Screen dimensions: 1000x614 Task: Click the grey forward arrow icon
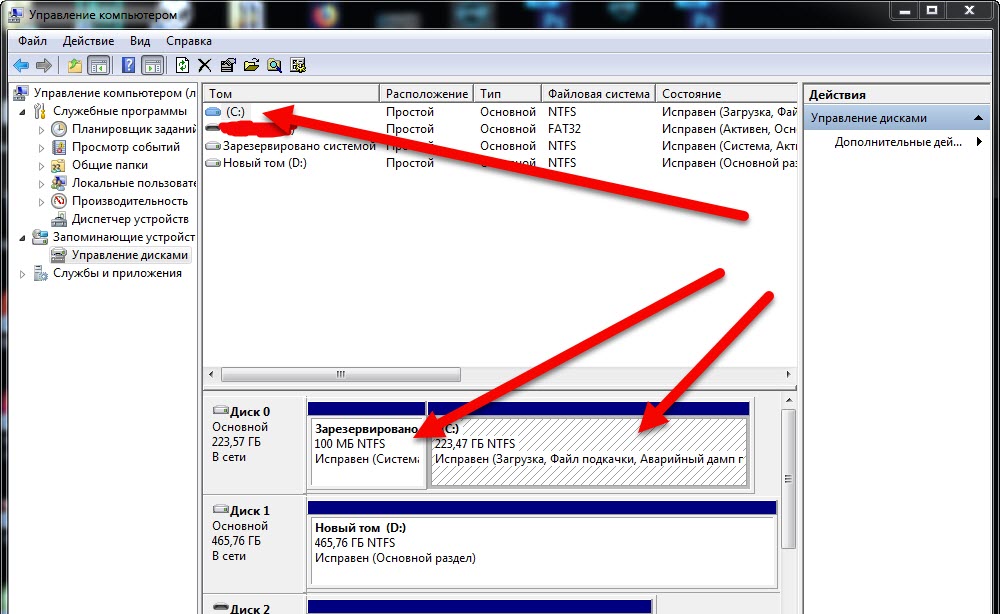pos(43,65)
